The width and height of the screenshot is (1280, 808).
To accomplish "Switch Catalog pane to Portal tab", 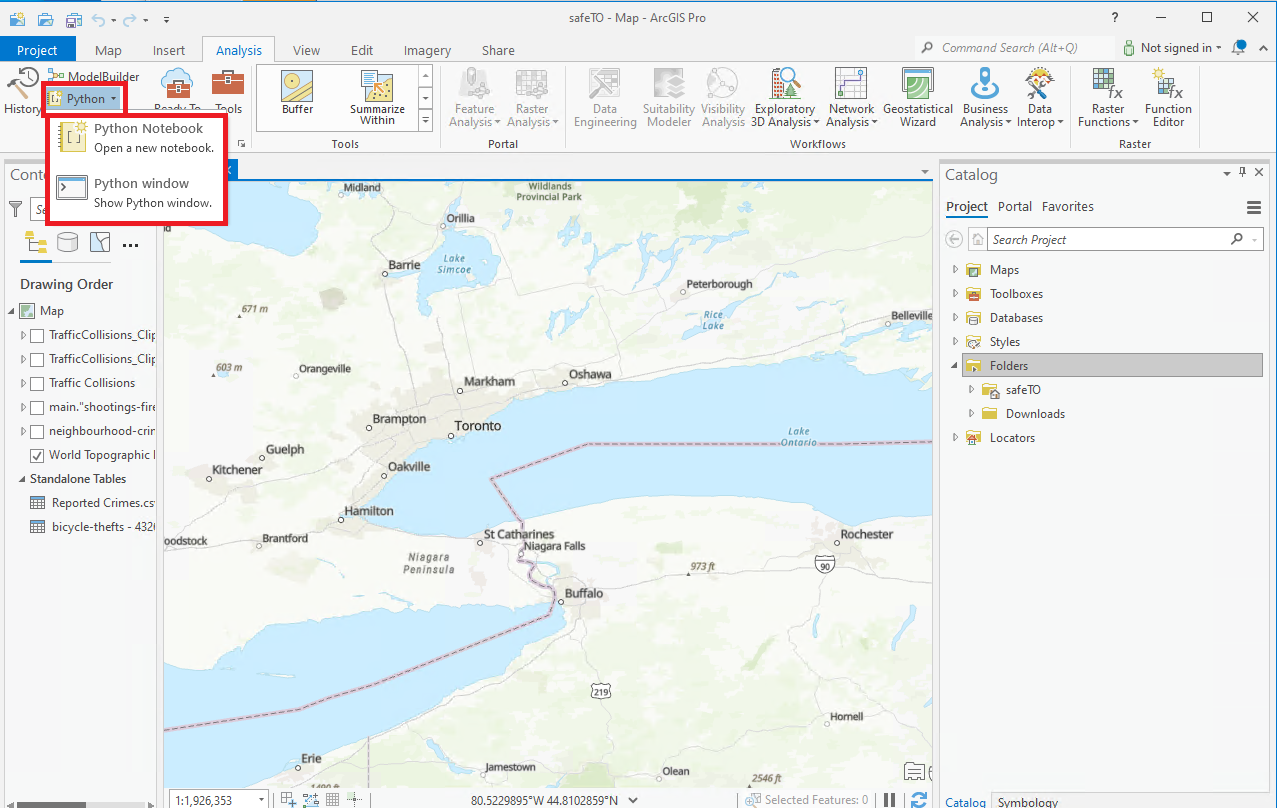I will pos(1015,206).
